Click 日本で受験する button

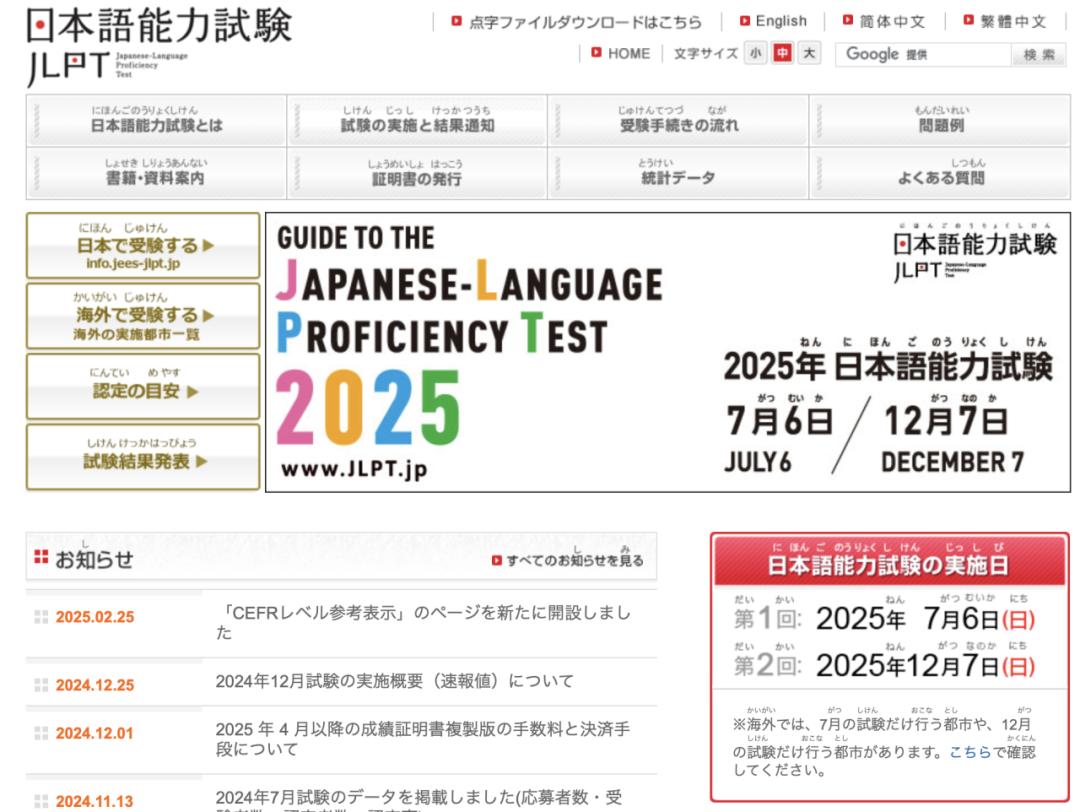pos(143,246)
